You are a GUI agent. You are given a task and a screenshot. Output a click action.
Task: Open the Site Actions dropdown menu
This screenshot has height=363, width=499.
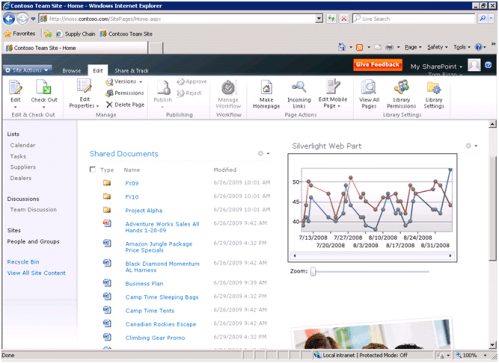point(27,70)
